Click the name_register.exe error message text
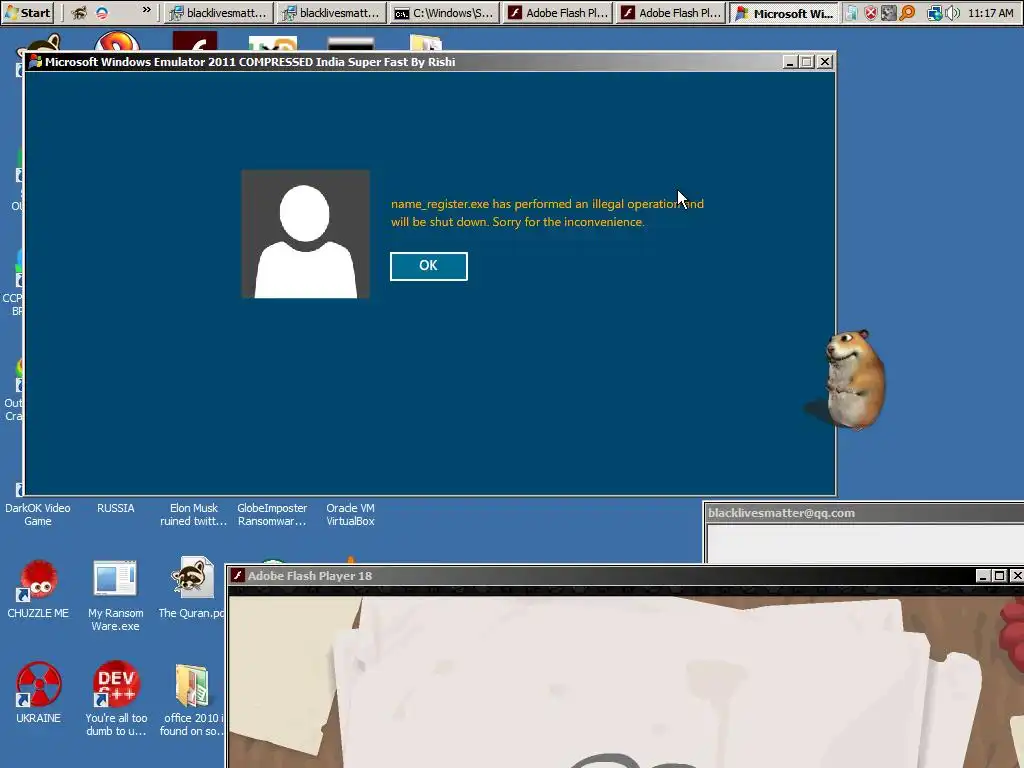1024x768 pixels. [547, 213]
